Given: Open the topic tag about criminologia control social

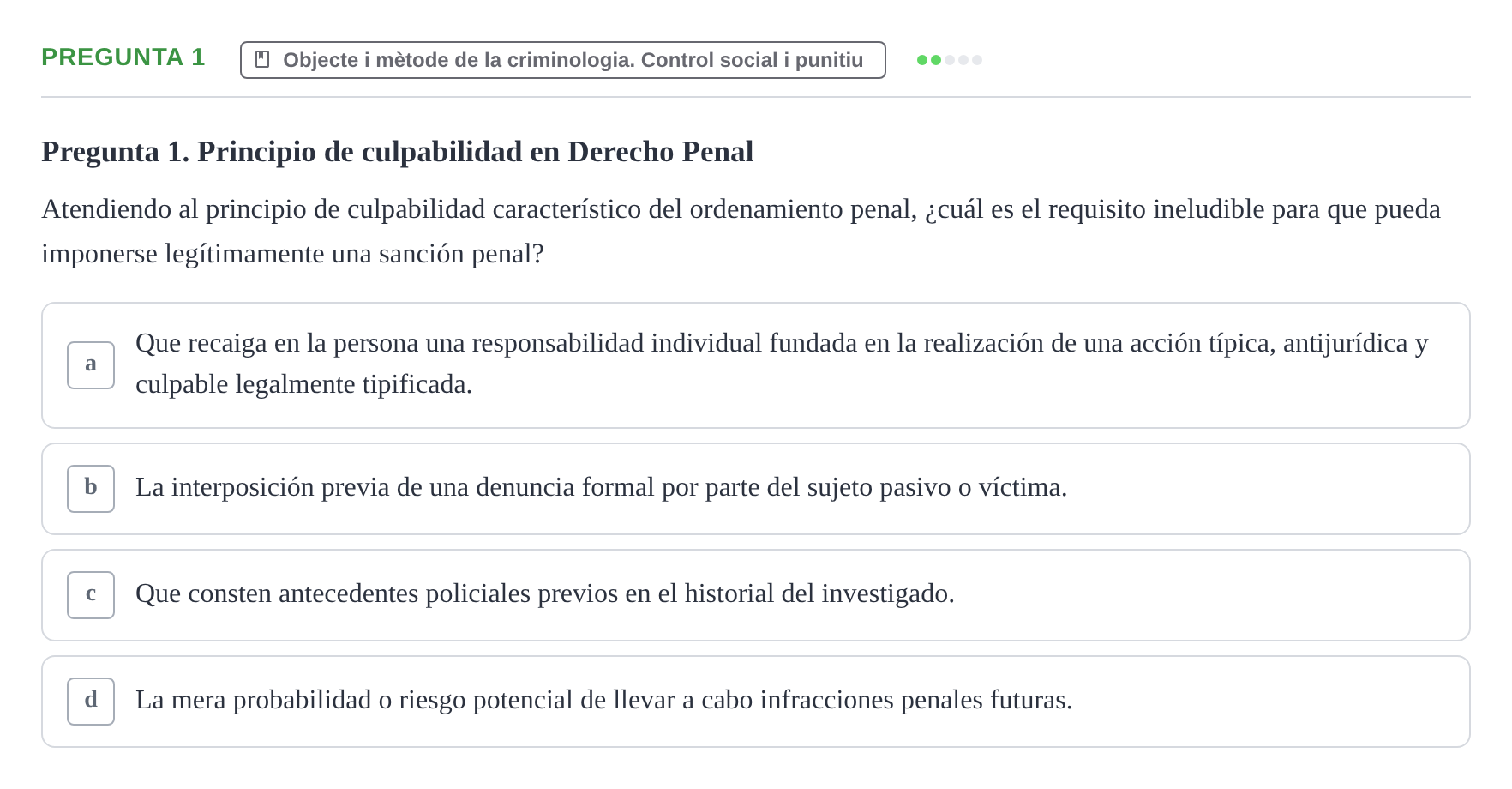Looking at the screenshot, I should [x=562, y=60].
